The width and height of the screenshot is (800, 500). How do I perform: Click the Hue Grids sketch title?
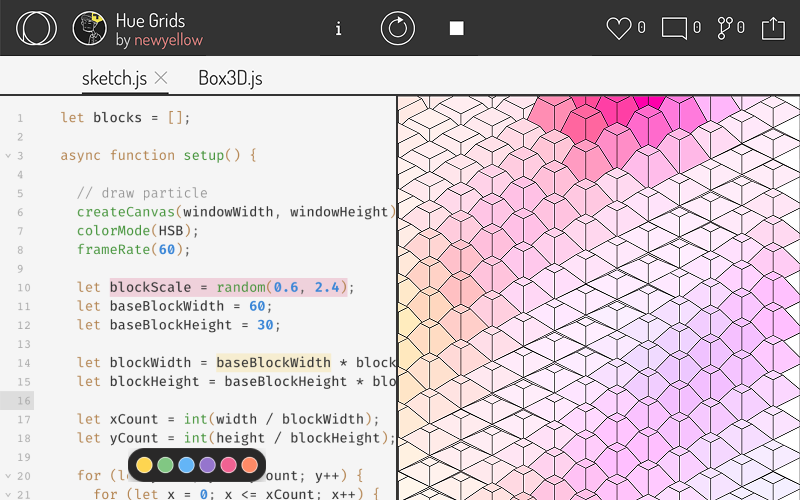[x=150, y=20]
